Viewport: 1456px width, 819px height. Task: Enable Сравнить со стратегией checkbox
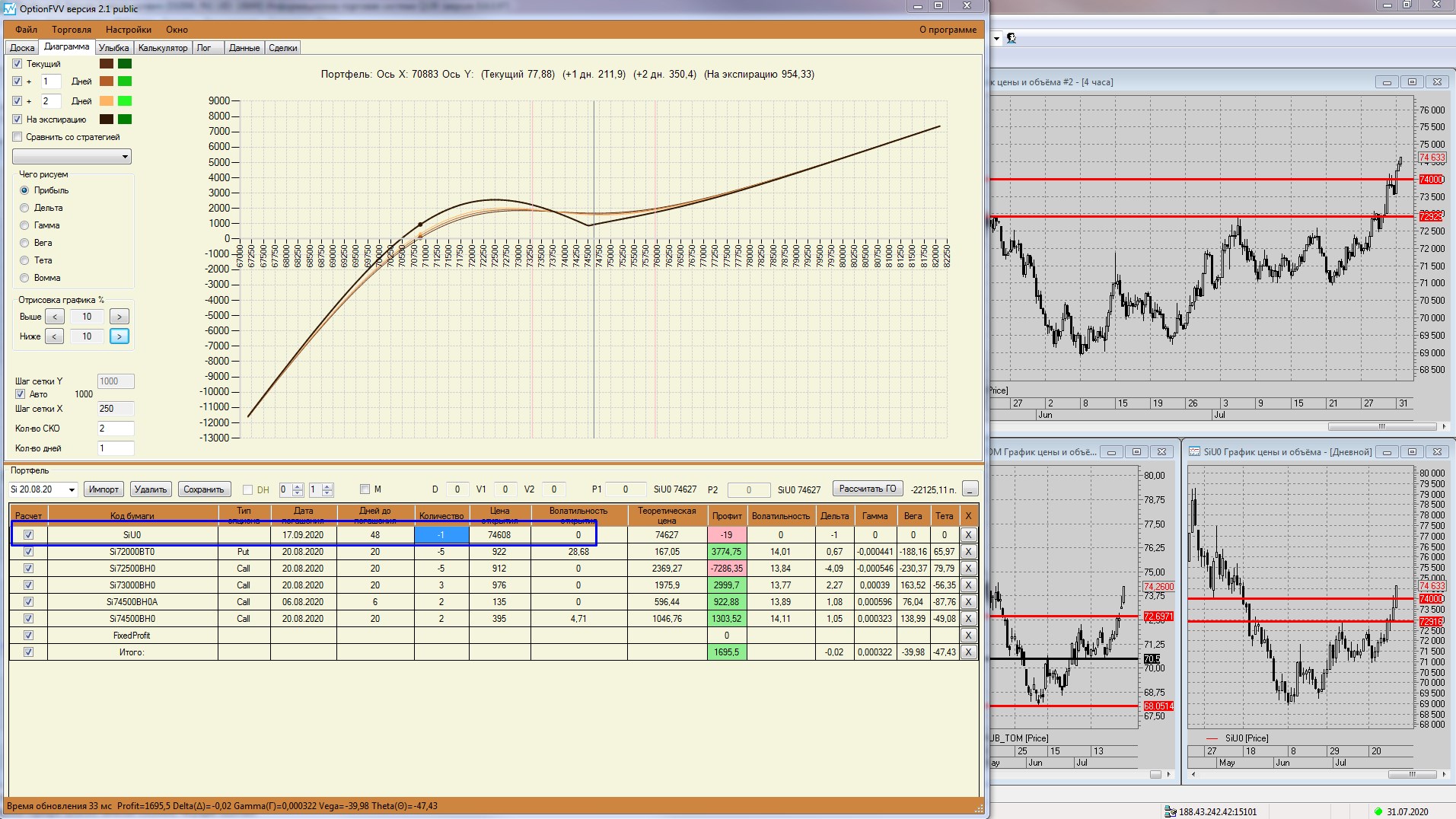pos(18,137)
